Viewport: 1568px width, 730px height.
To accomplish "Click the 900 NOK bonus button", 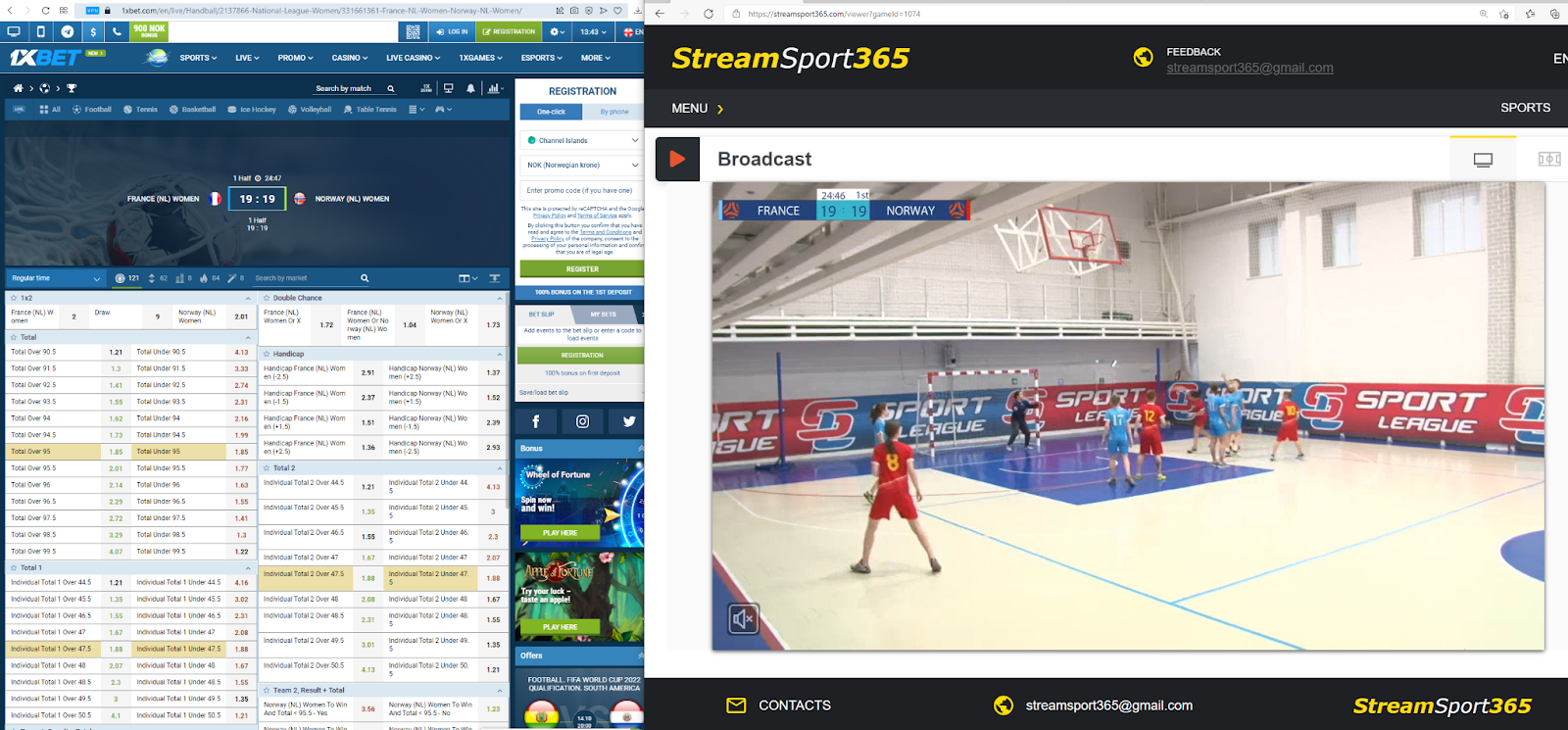I will 149,31.
